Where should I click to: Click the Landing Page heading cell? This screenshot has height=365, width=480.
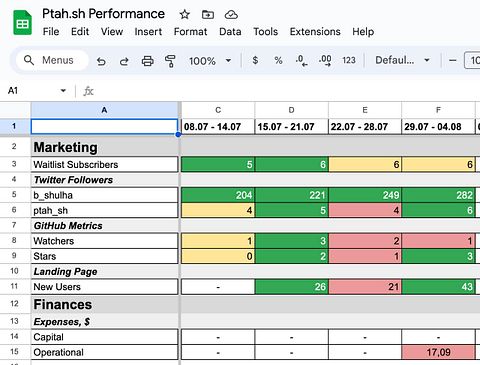(x=104, y=271)
